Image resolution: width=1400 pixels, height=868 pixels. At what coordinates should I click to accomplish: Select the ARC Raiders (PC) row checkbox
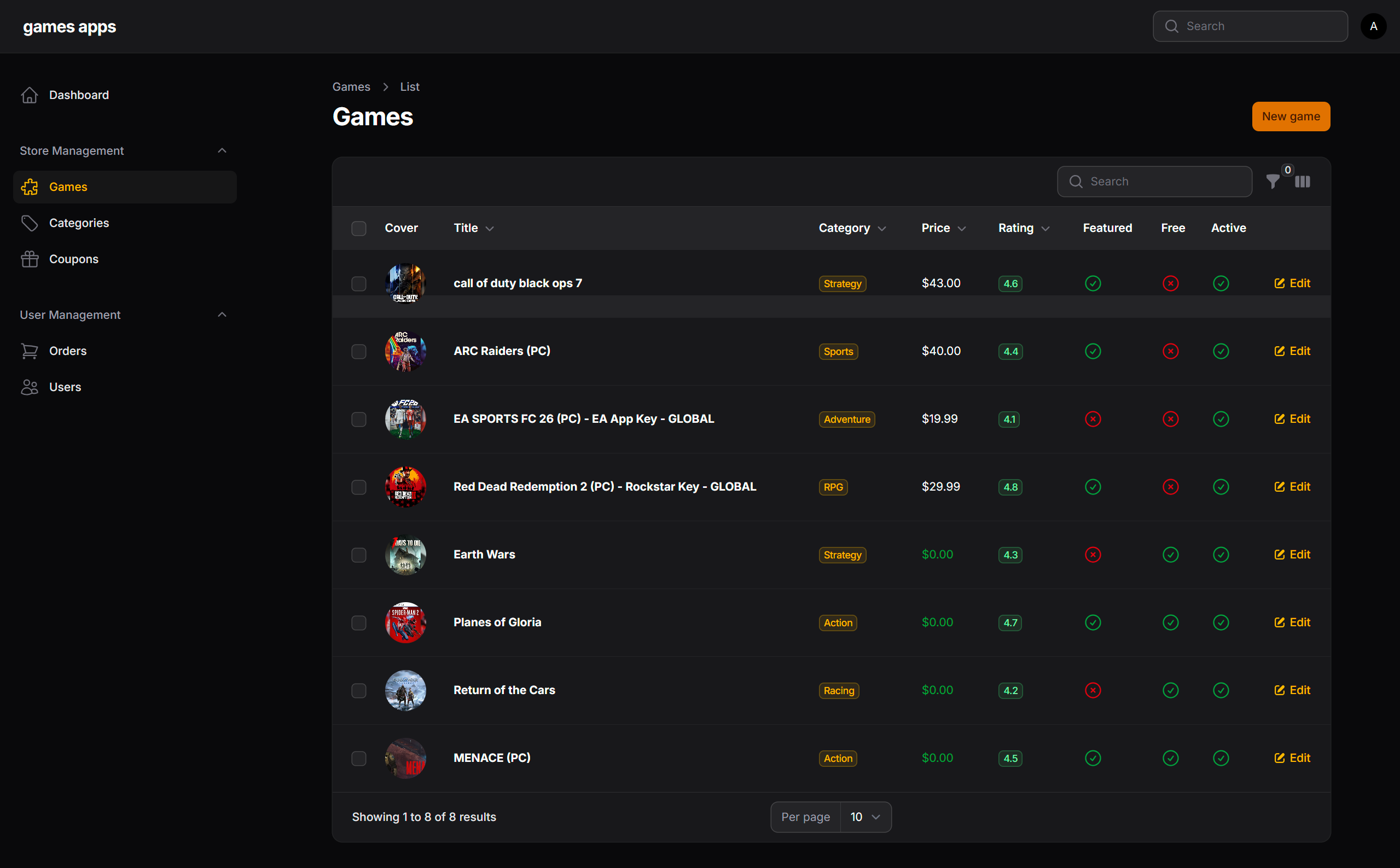(x=359, y=351)
